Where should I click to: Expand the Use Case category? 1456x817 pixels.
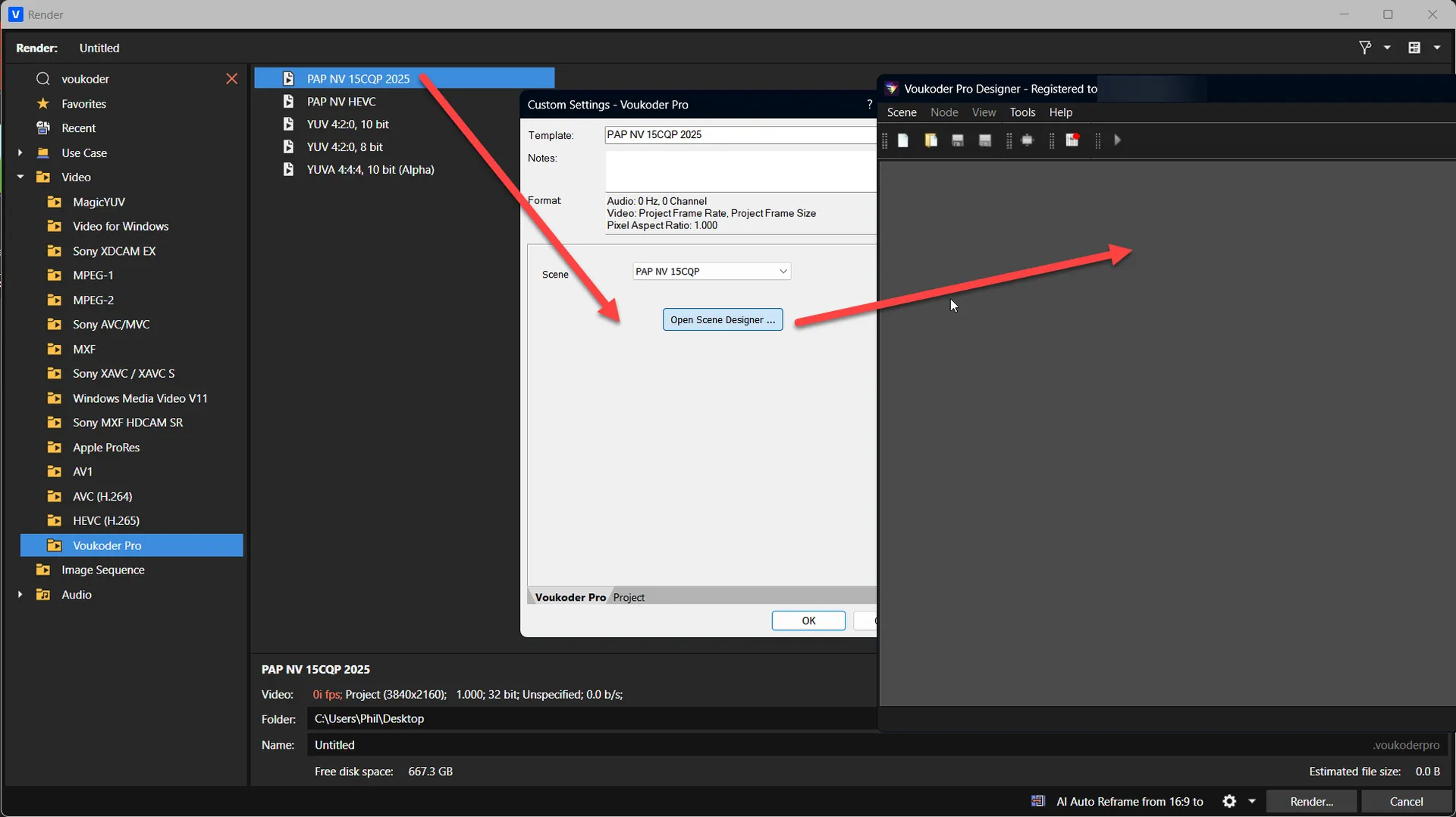pos(20,152)
